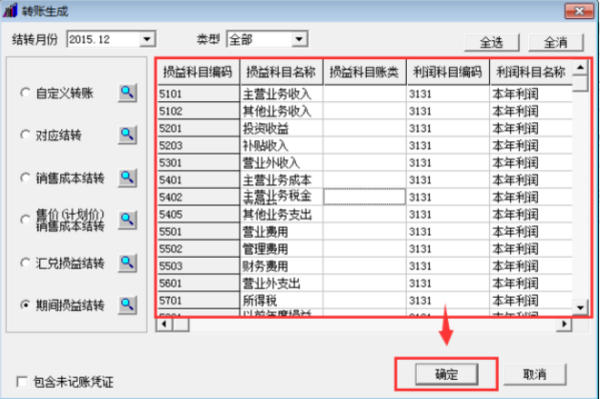Select row code 5402

198,197
